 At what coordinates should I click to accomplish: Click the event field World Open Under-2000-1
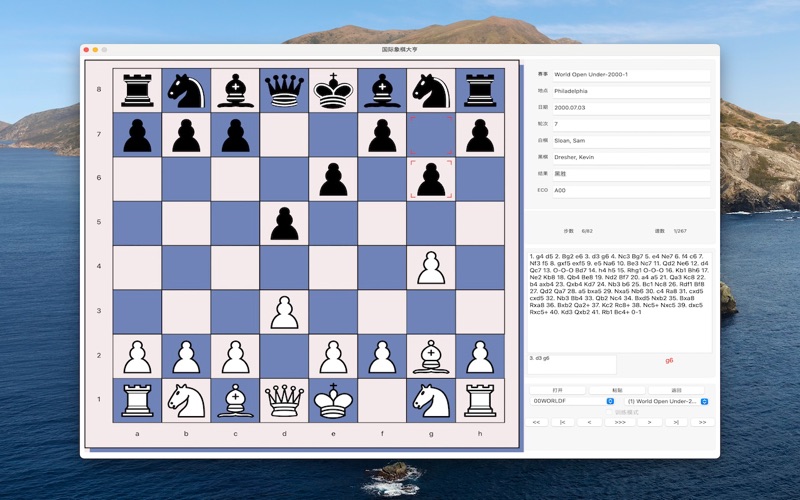coord(631,75)
